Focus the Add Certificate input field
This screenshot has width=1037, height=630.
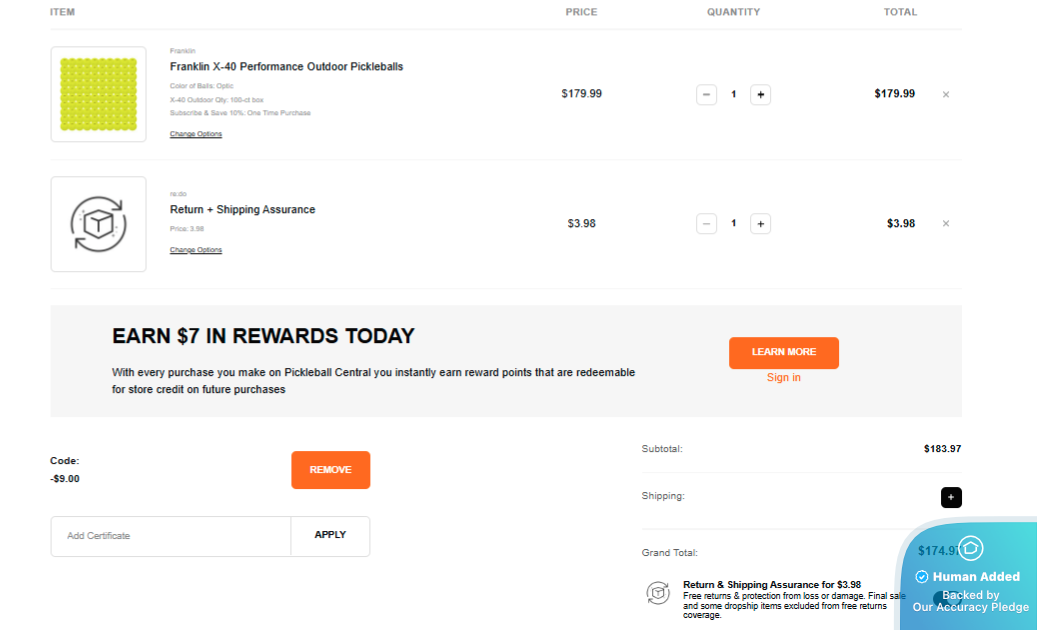pos(171,536)
